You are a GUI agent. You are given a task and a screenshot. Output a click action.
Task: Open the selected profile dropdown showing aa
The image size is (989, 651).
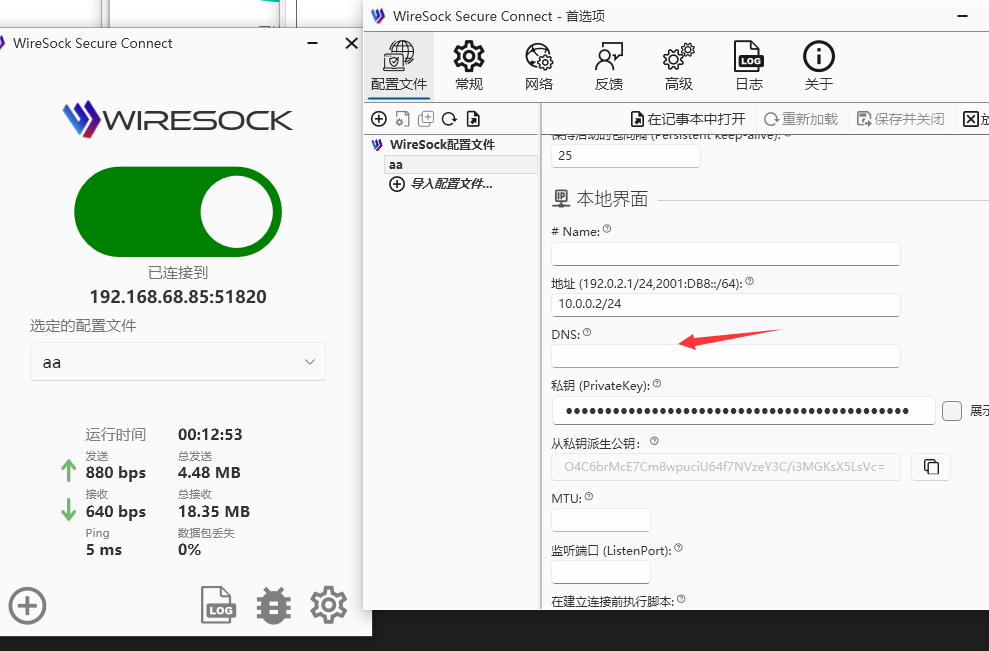point(178,361)
